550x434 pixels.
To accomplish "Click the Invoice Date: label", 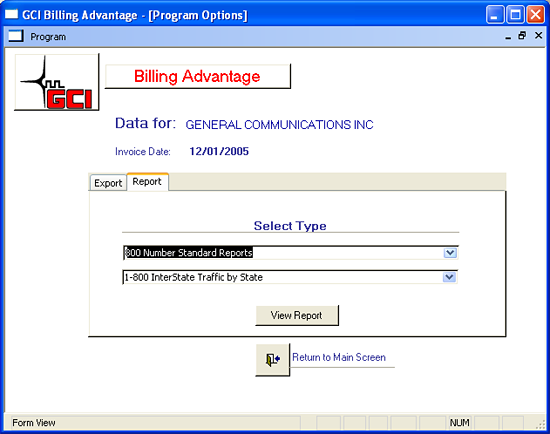I will click(143, 152).
